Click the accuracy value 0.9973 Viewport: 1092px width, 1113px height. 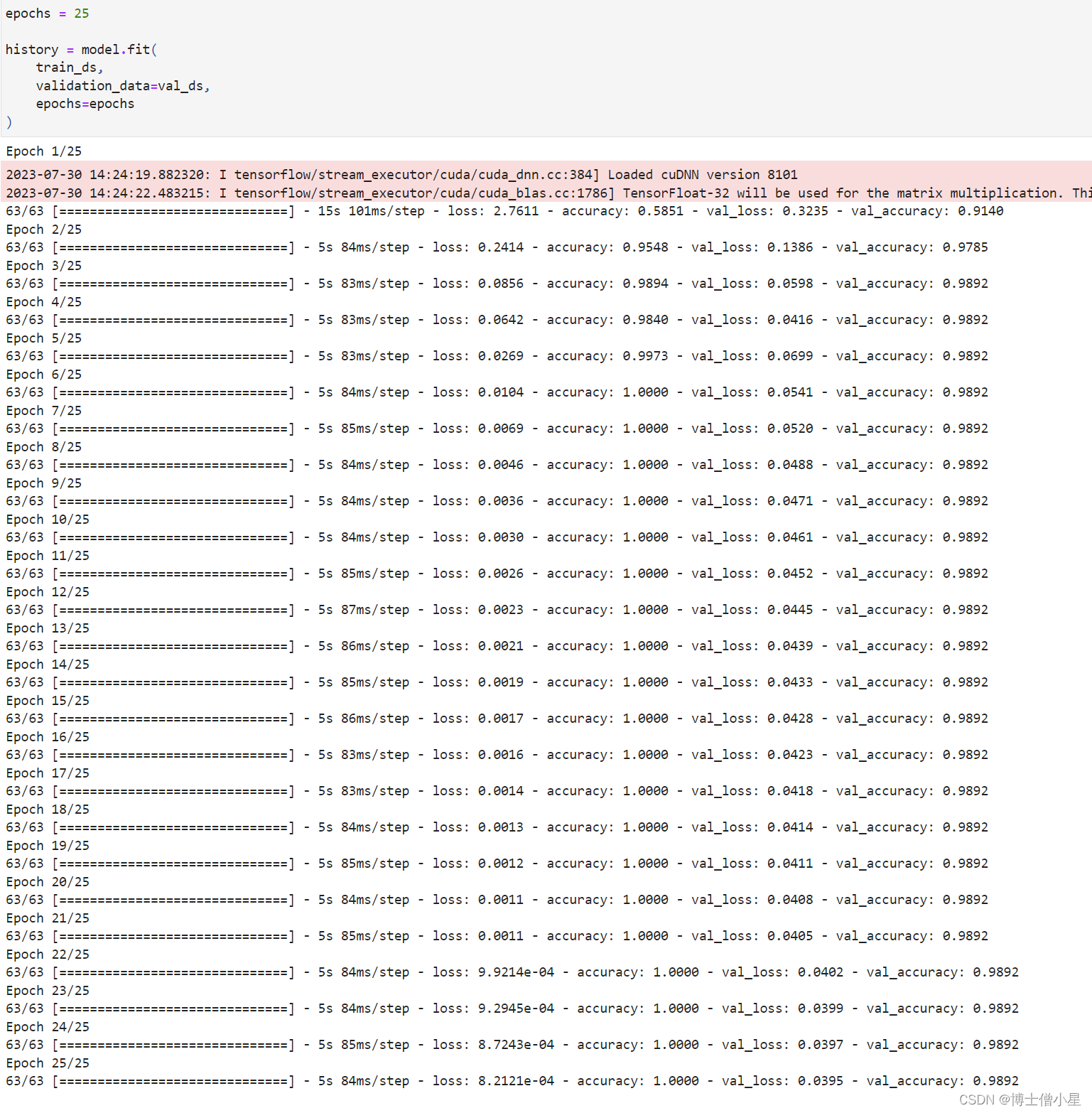point(646,356)
